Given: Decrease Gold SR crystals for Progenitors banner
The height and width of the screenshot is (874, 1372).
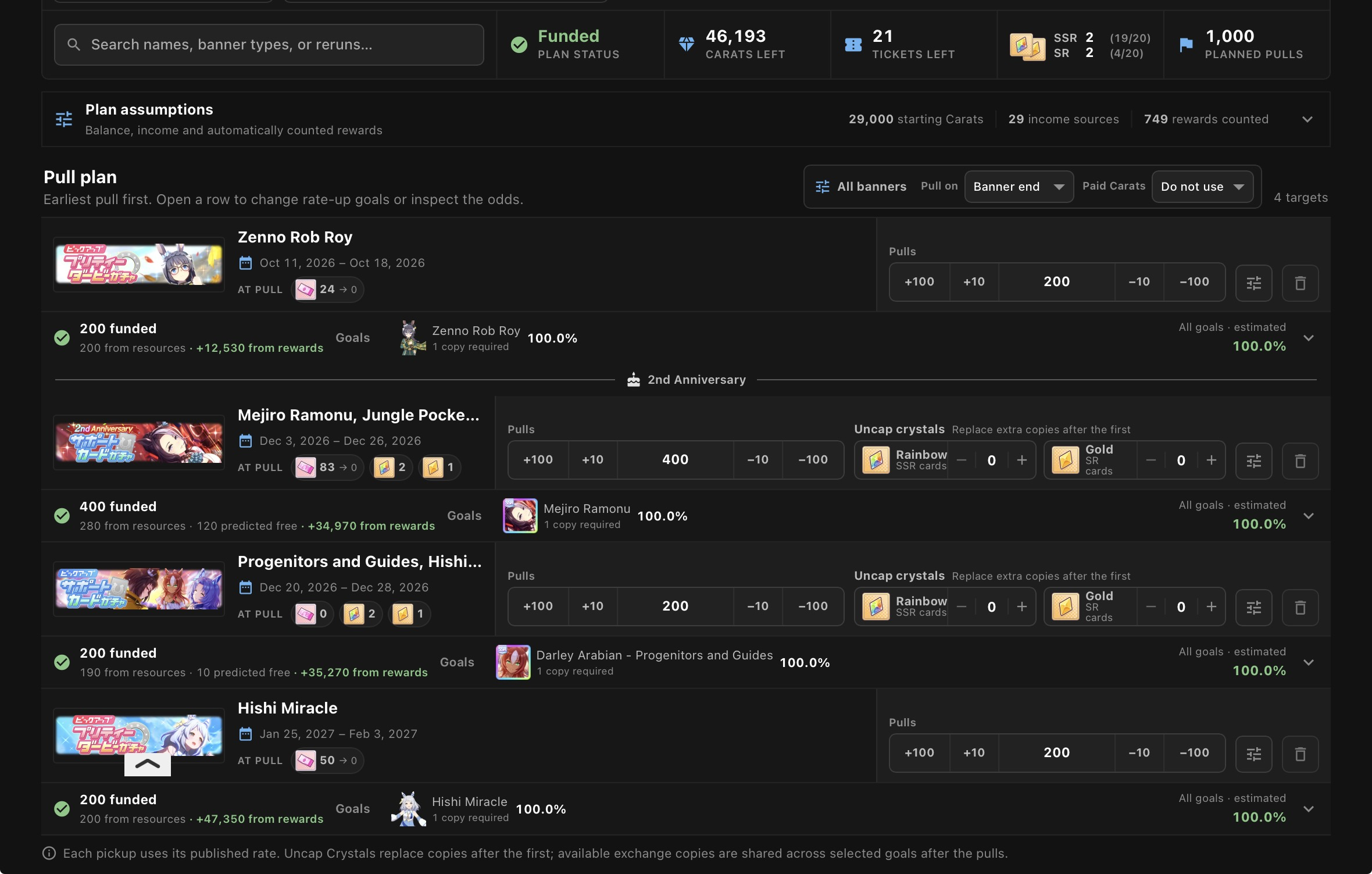Looking at the screenshot, I should (1151, 607).
